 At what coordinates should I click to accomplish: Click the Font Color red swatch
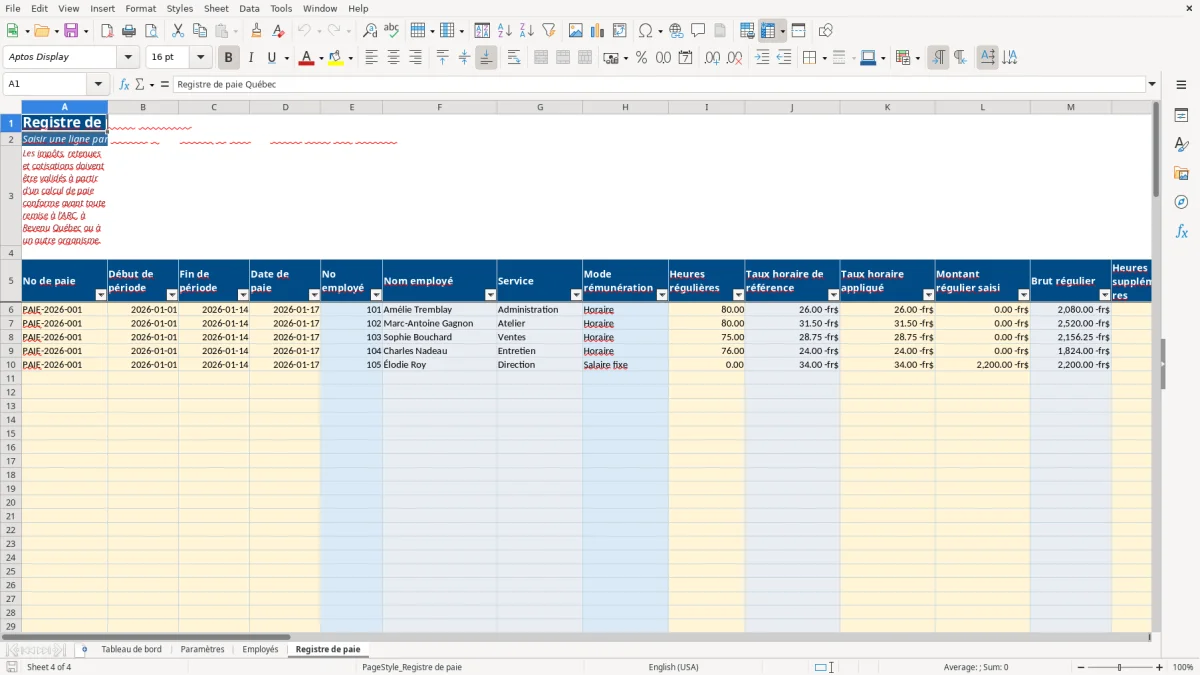coord(305,58)
